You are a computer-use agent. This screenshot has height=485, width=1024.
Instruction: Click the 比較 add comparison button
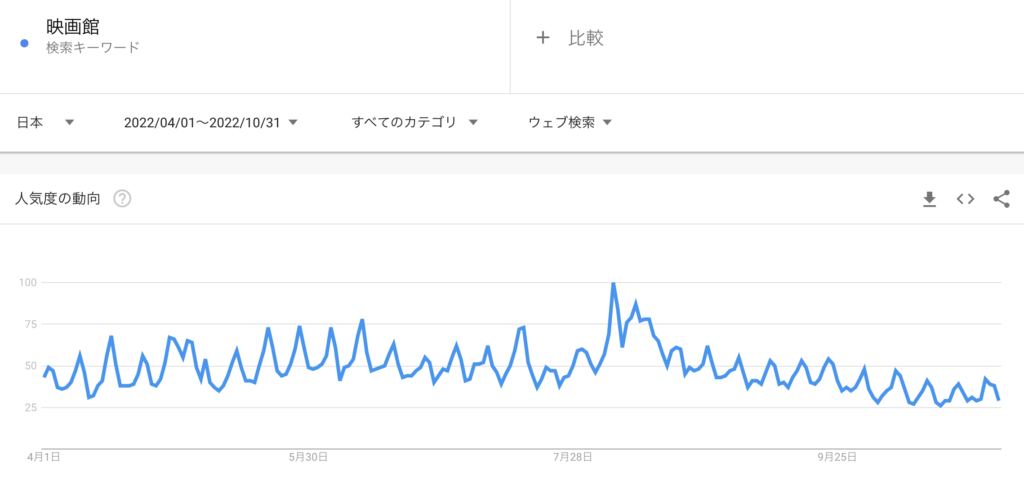coord(569,38)
